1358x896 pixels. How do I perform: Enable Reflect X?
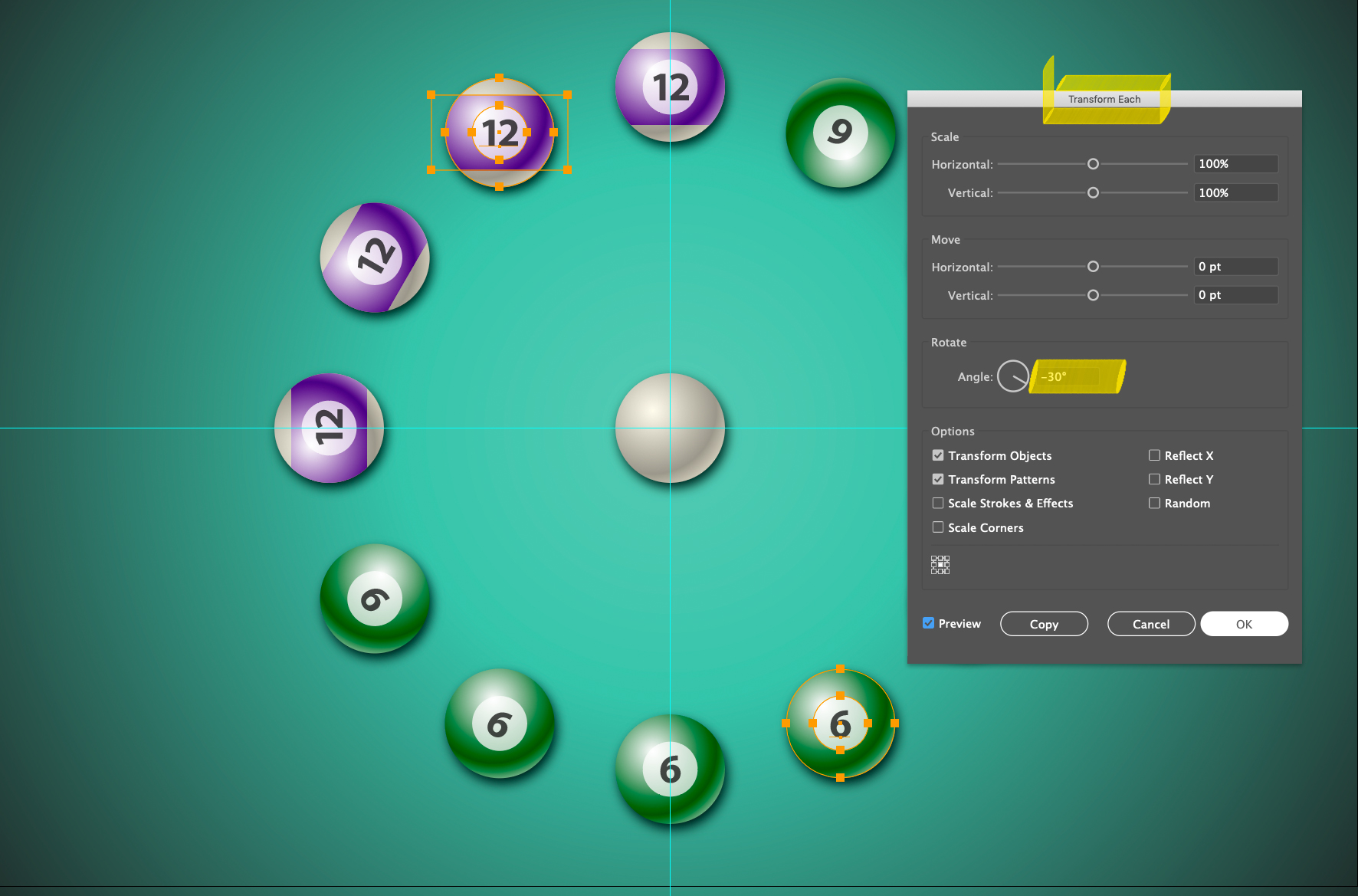[1154, 455]
